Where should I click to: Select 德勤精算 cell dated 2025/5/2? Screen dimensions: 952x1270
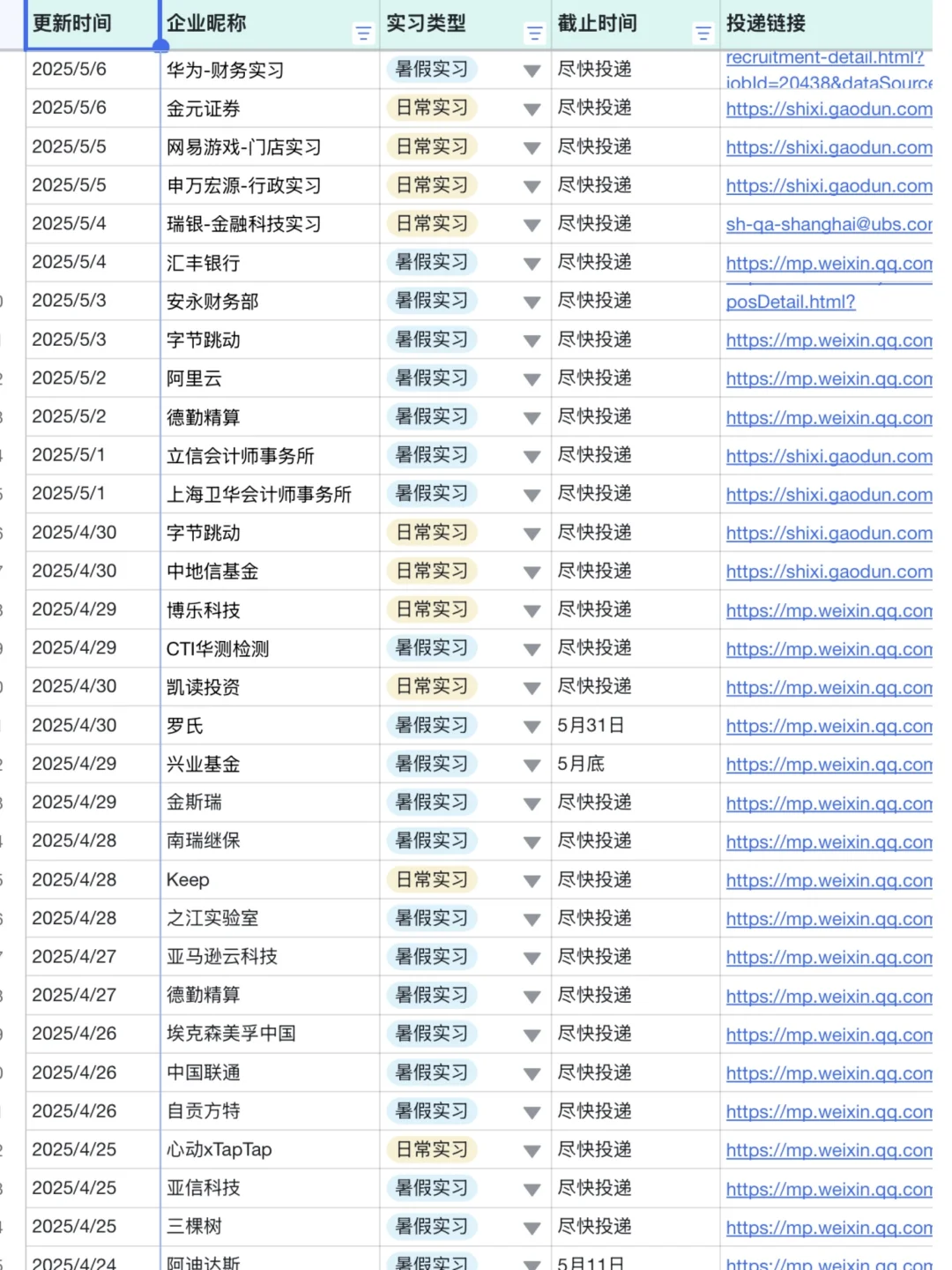point(270,417)
